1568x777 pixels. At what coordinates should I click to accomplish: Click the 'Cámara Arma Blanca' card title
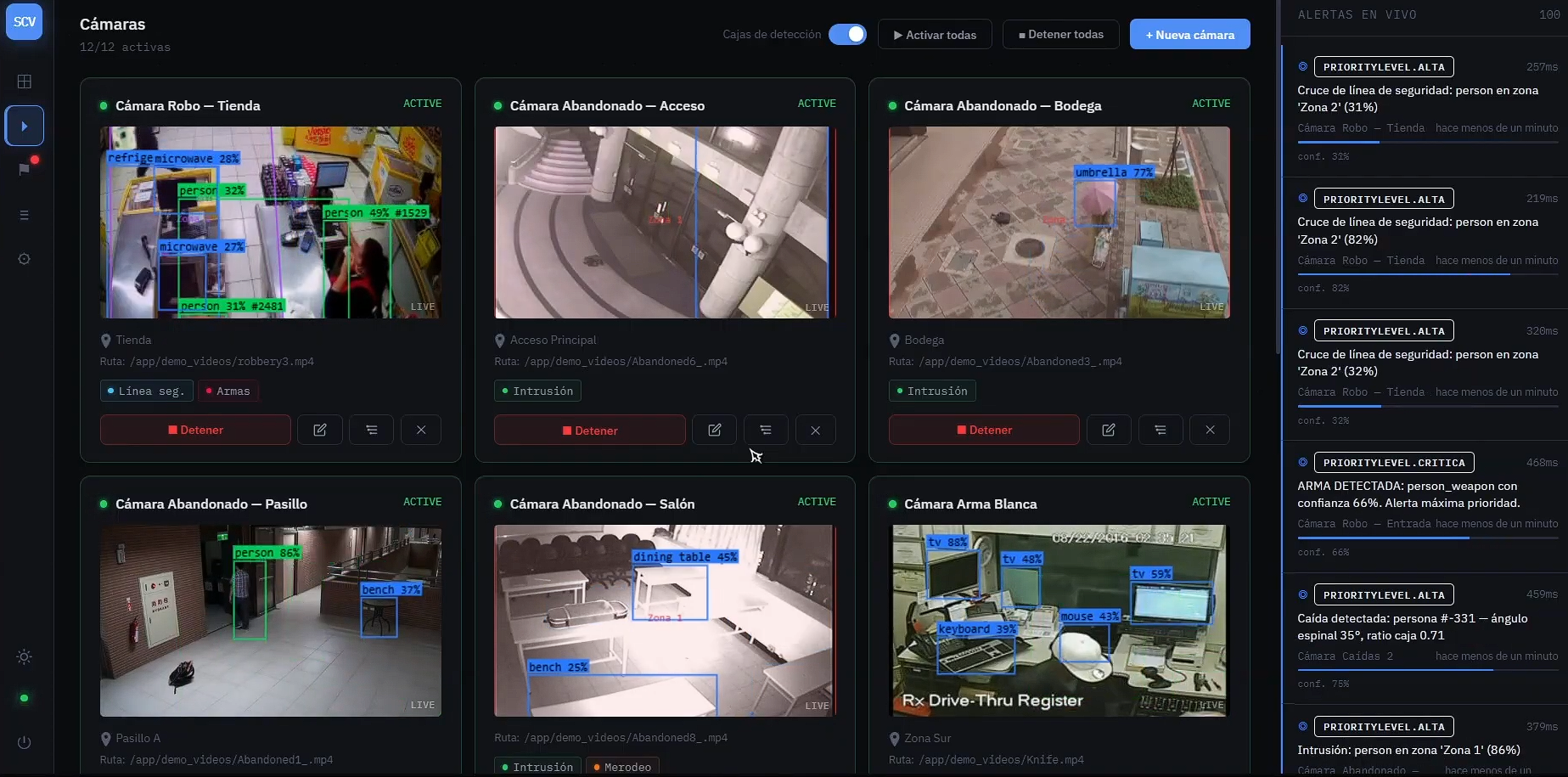pos(970,504)
